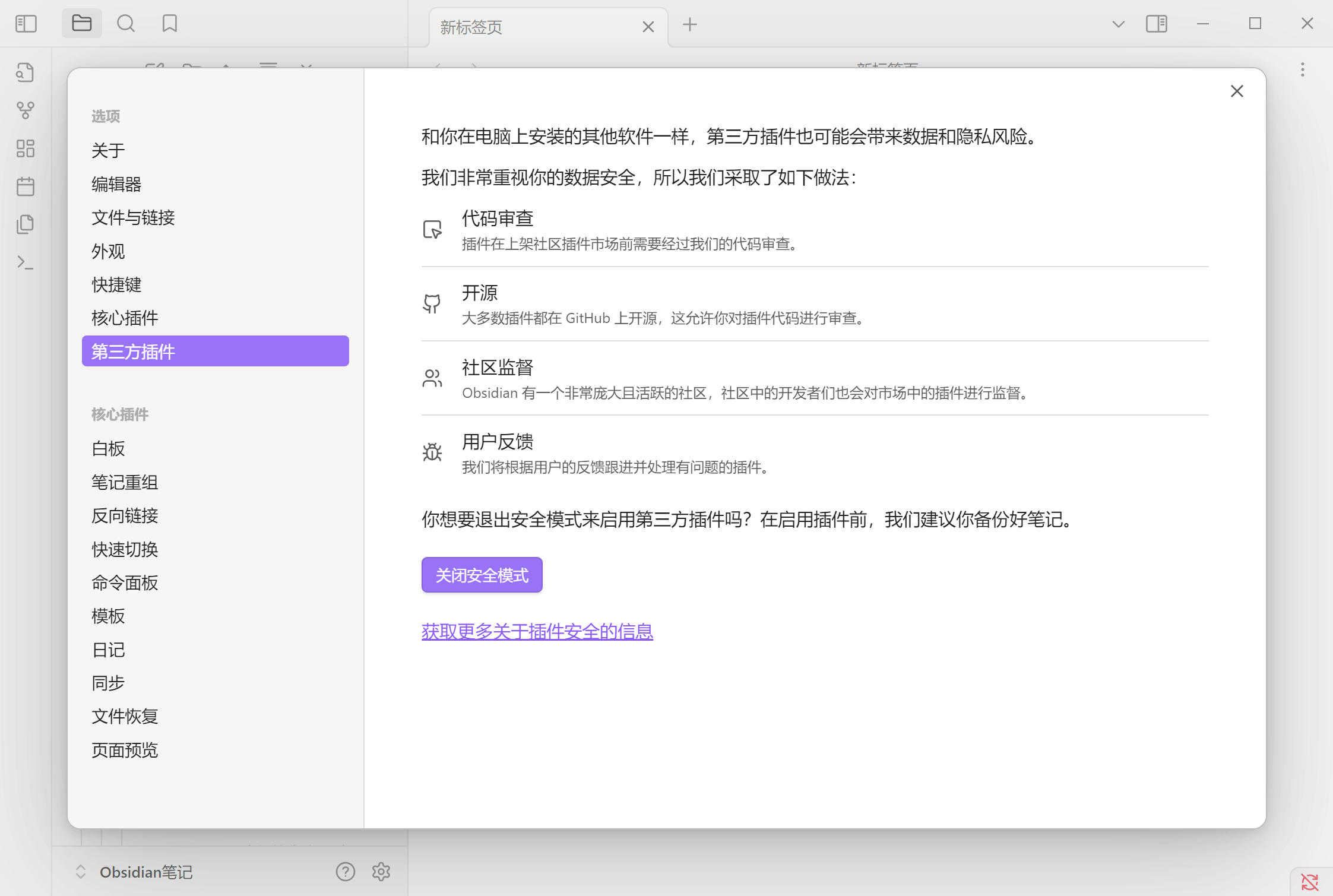Open the templates (copy) icon in the left ribbon
Screen dimensions: 1333x896
coord(26,224)
